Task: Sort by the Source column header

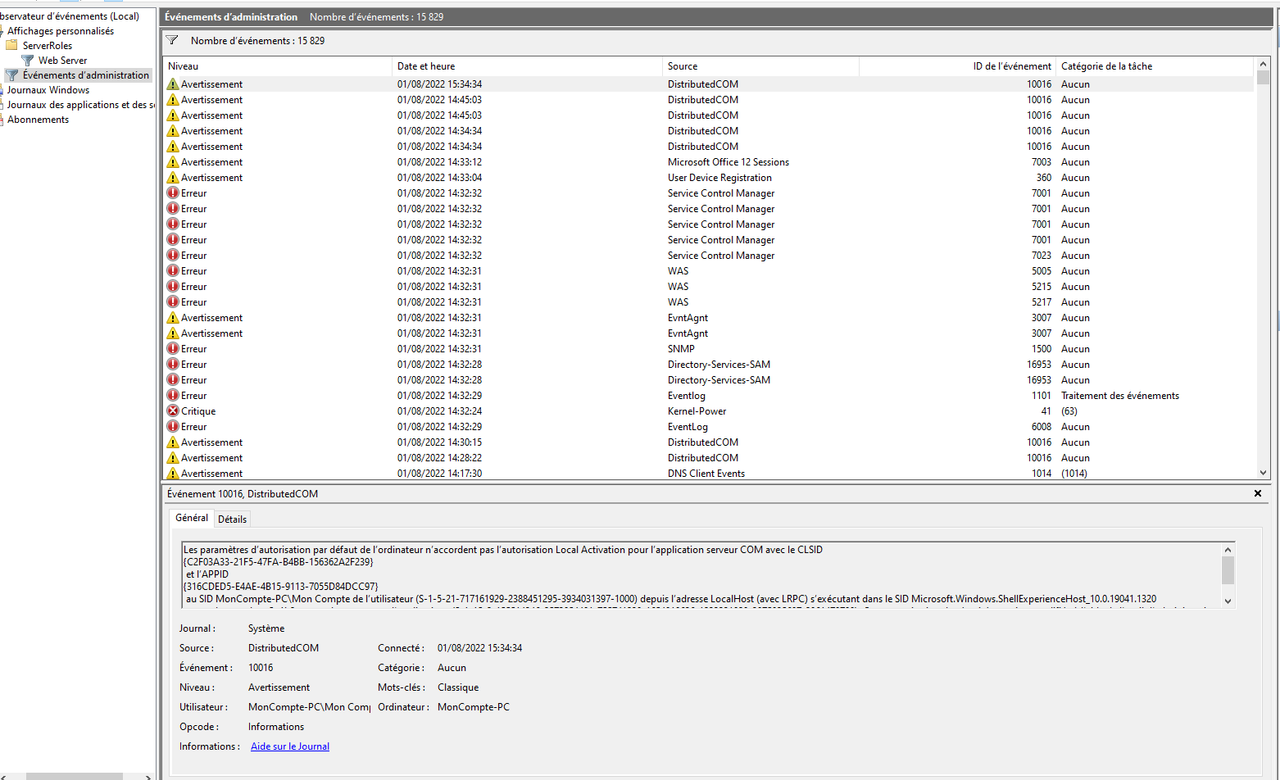Action: [x=761, y=66]
